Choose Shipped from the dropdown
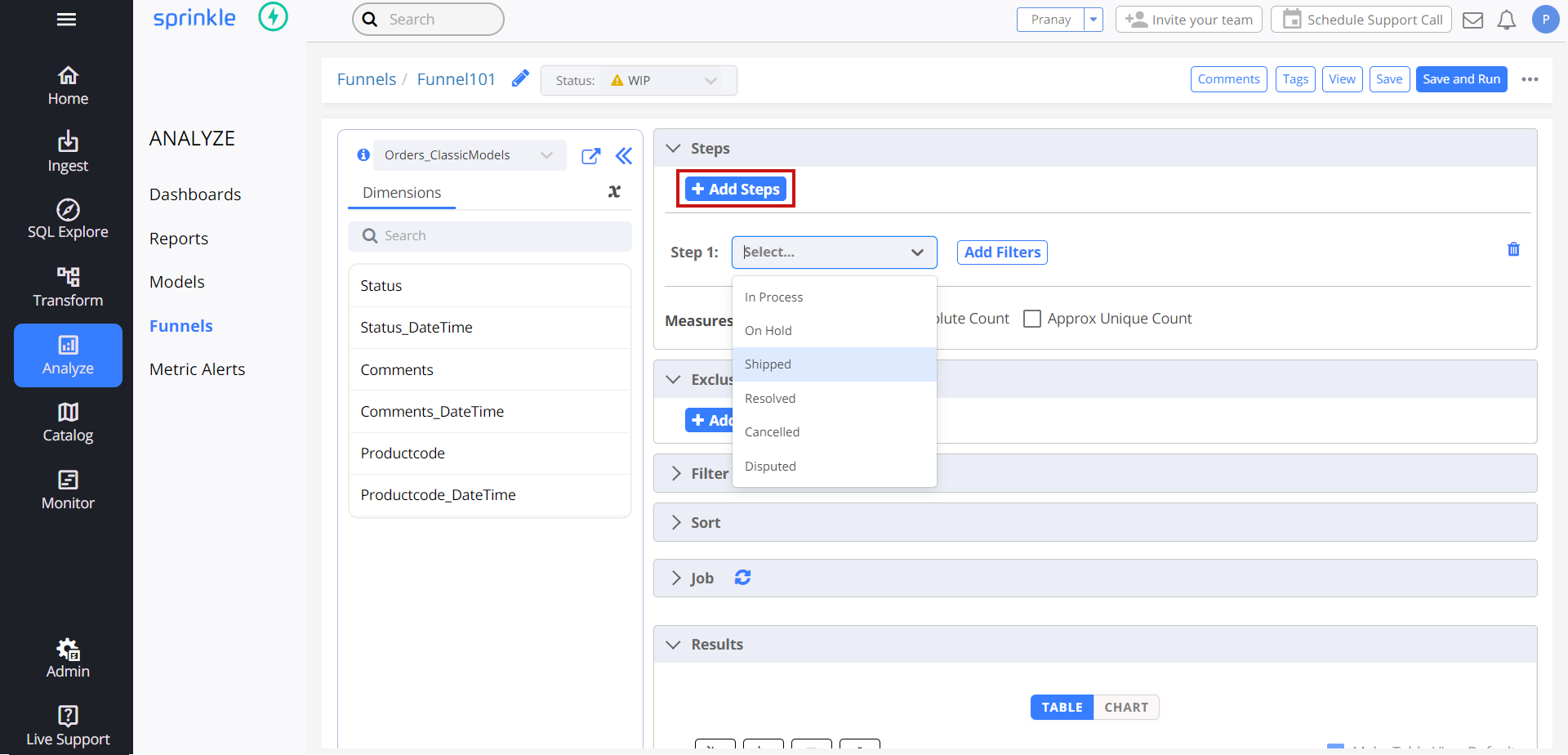Image resolution: width=1568 pixels, height=755 pixels. (x=835, y=364)
